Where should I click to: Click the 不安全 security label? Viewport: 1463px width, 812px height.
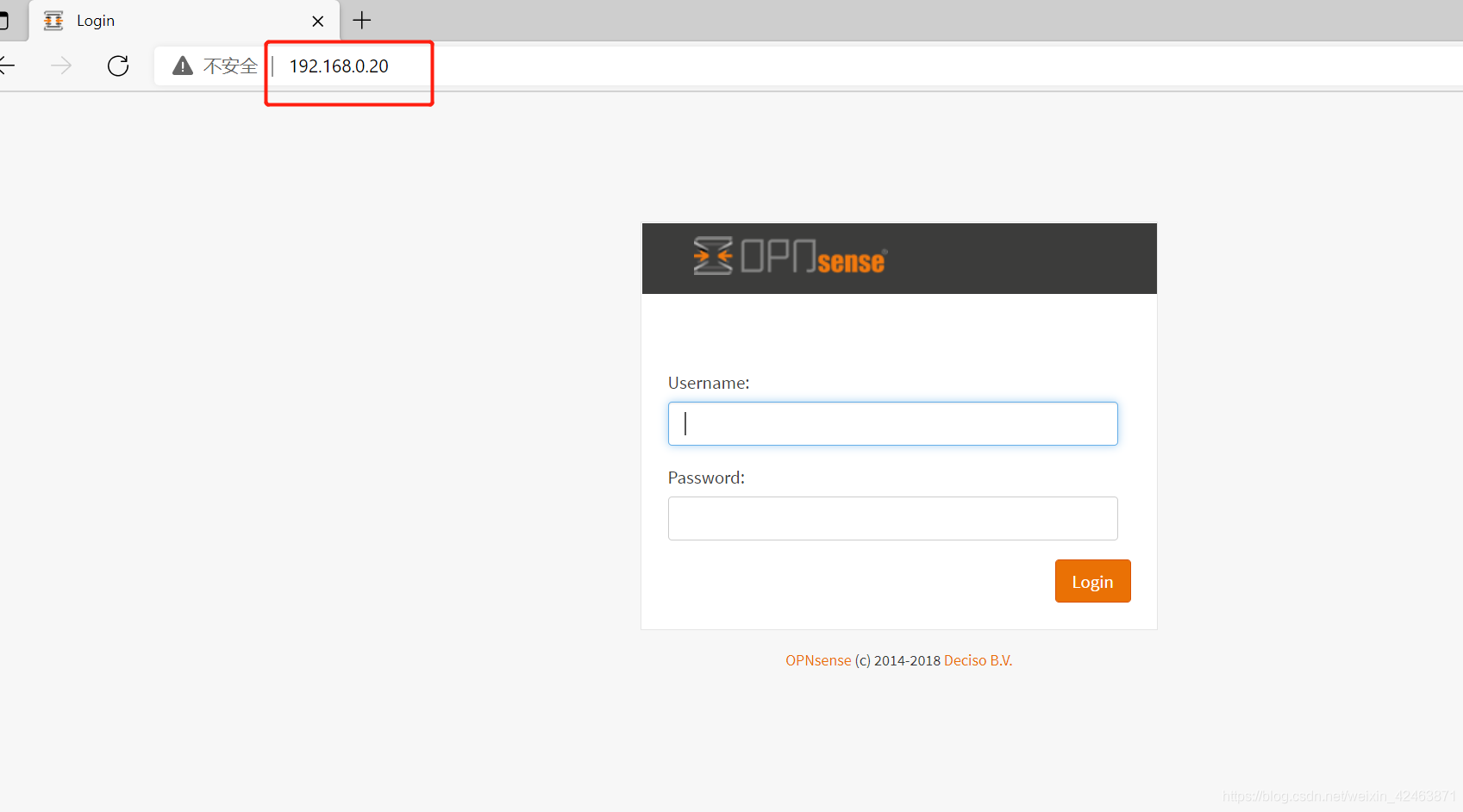[x=230, y=66]
